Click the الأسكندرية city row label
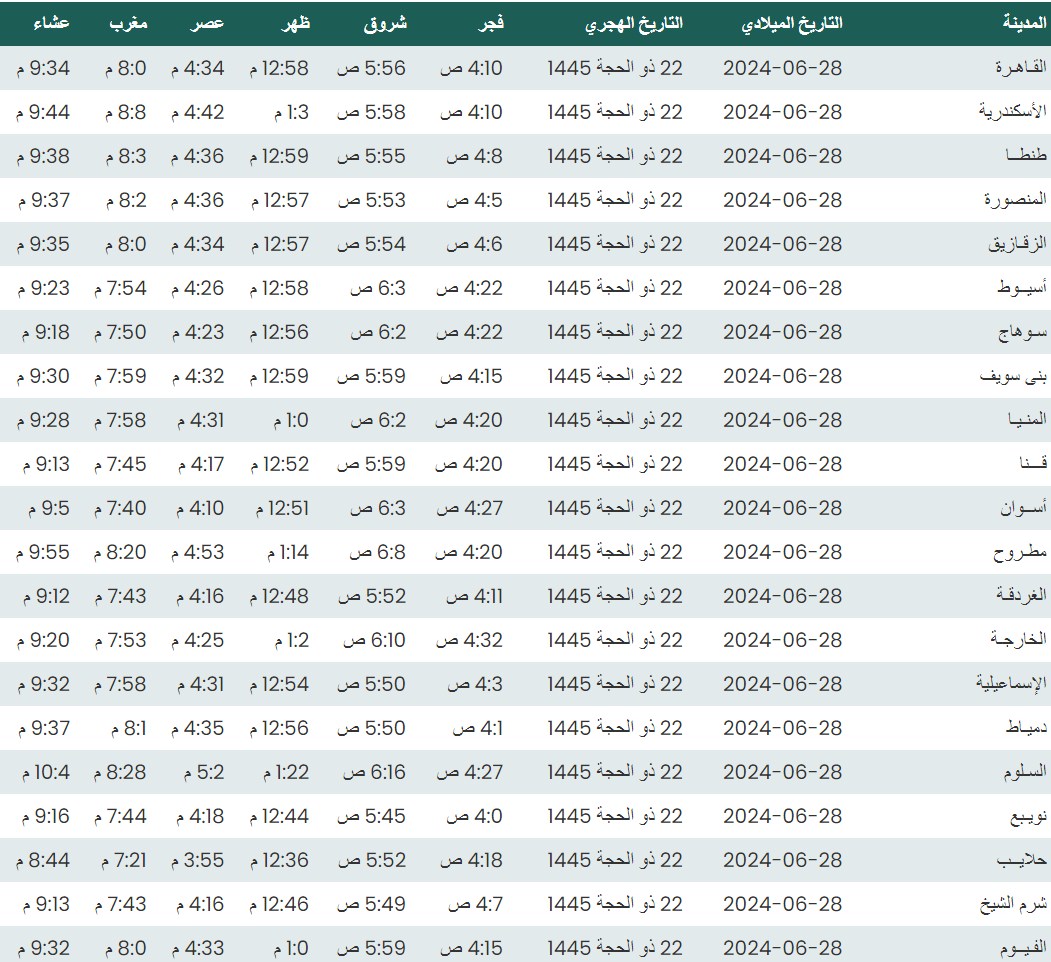The image size is (1051, 962). (x=1012, y=112)
